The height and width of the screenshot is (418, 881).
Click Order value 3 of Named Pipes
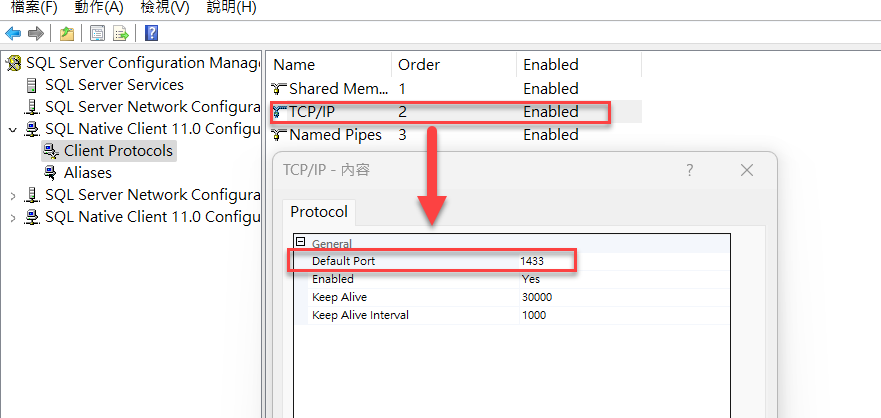coord(402,135)
